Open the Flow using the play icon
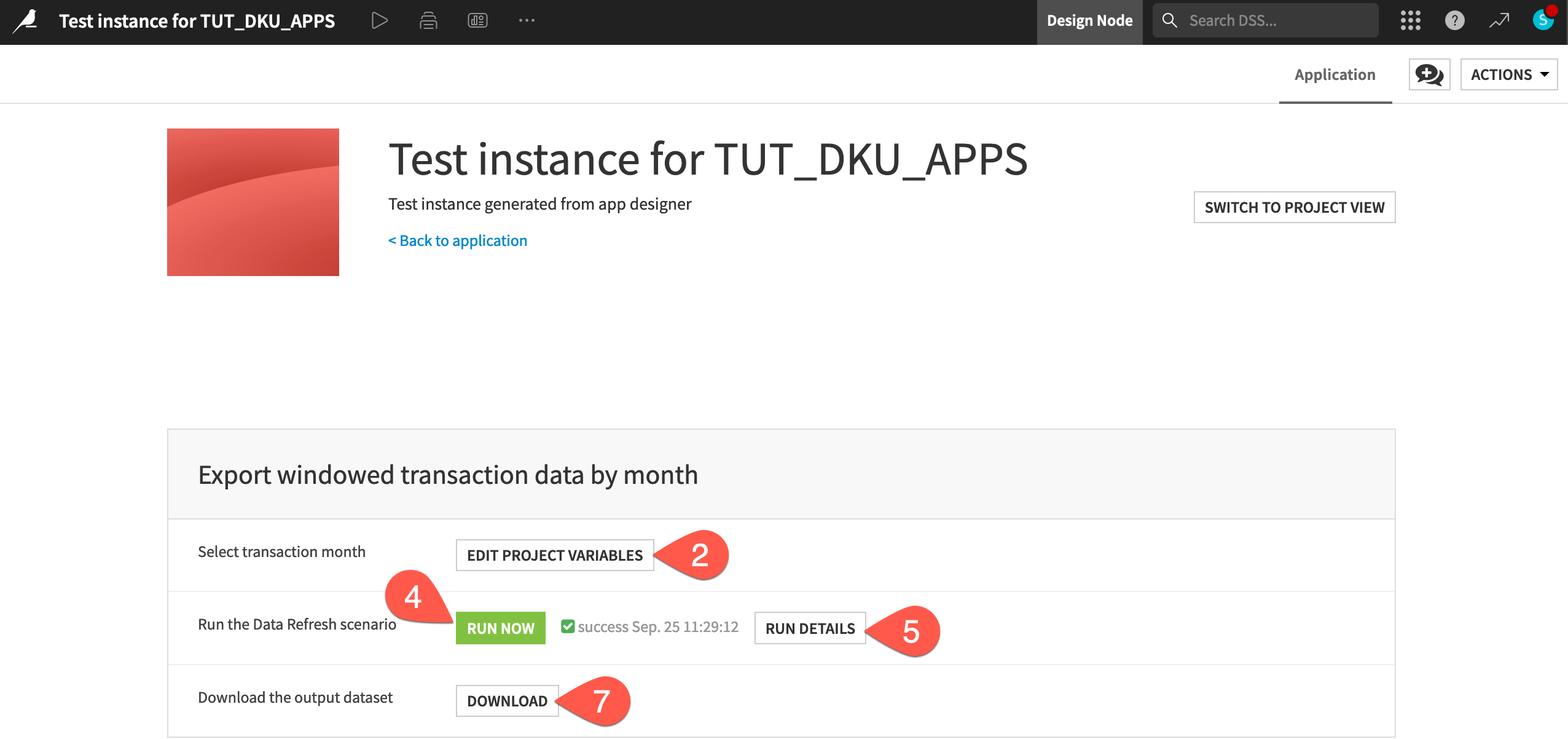 (378, 20)
